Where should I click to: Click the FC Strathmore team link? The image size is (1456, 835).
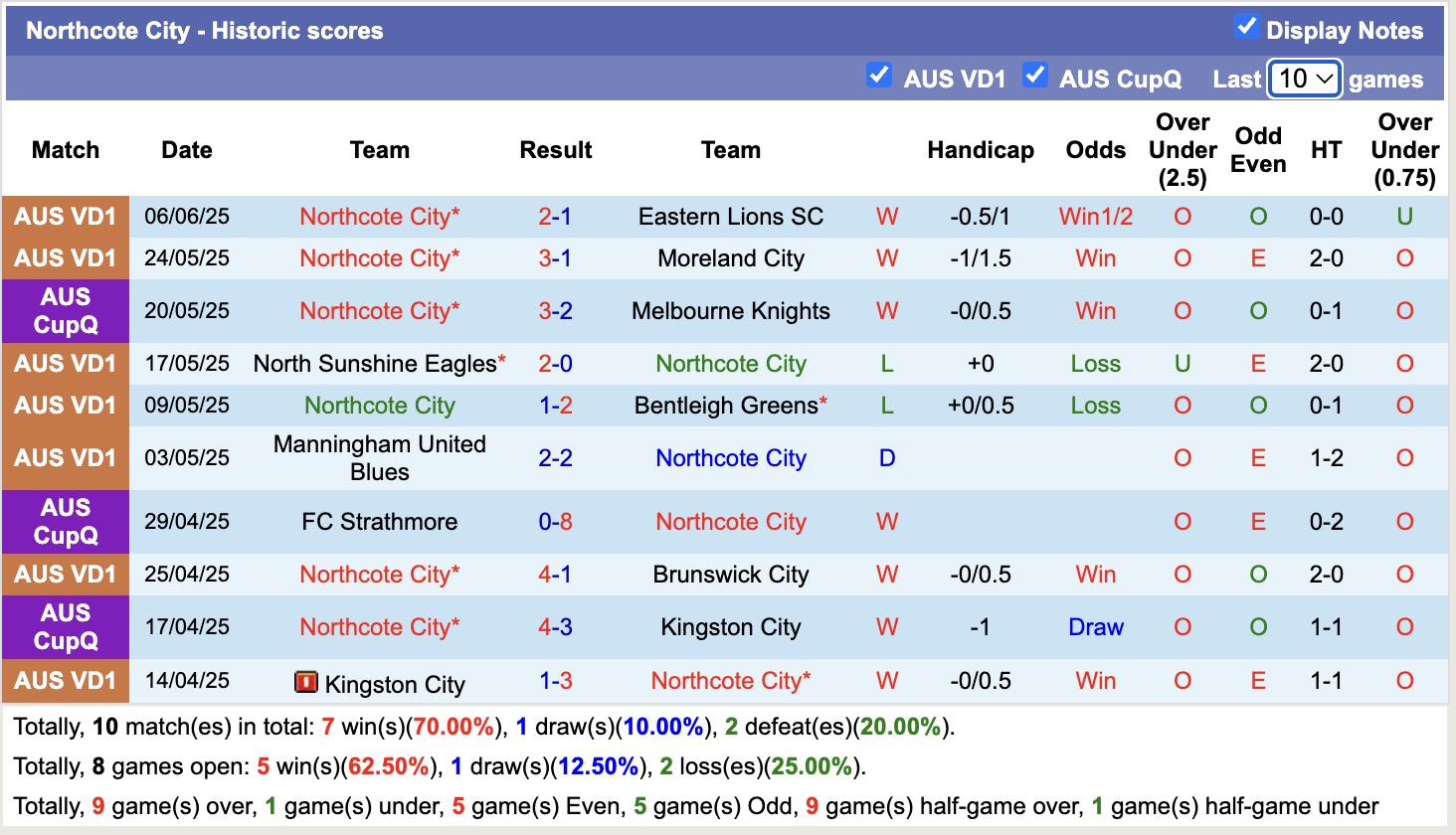(x=380, y=522)
